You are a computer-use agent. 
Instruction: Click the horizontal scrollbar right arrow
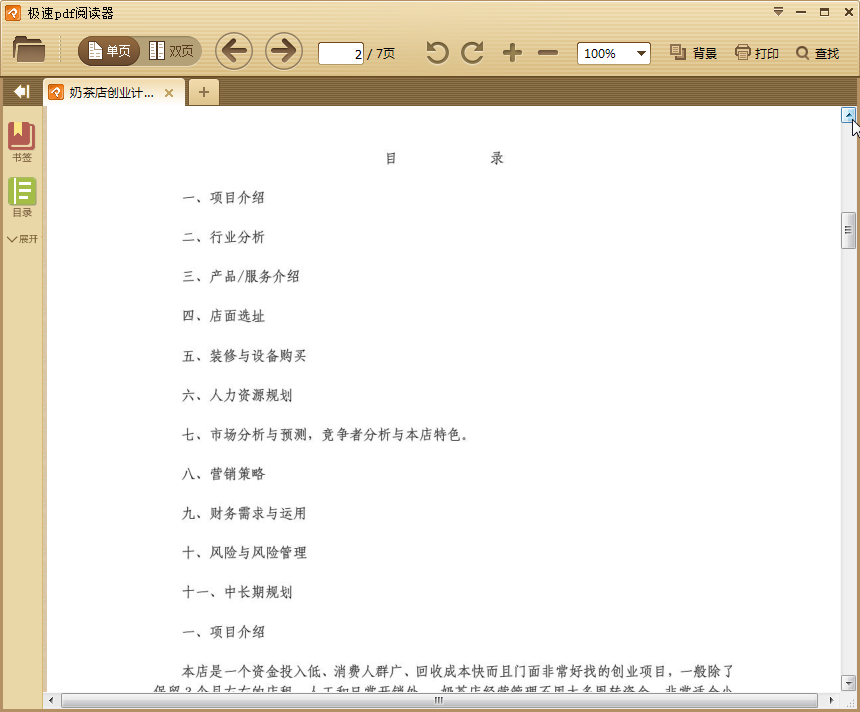click(831, 700)
